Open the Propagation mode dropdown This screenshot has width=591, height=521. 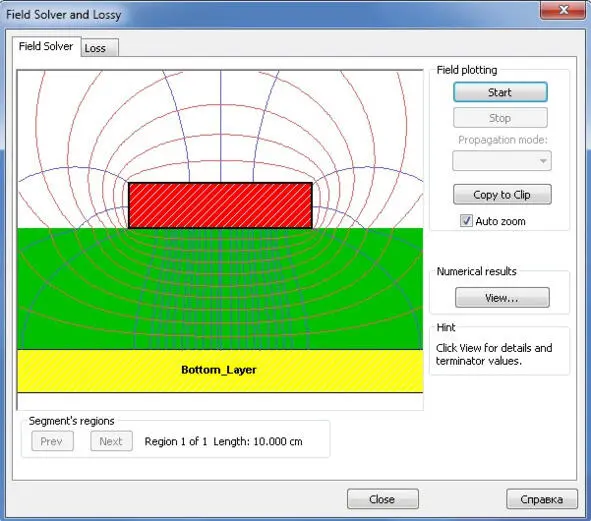click(502, 161)
